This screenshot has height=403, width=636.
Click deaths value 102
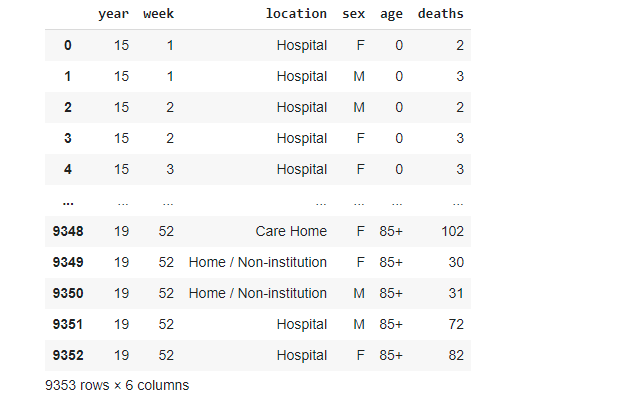(452, 231)
